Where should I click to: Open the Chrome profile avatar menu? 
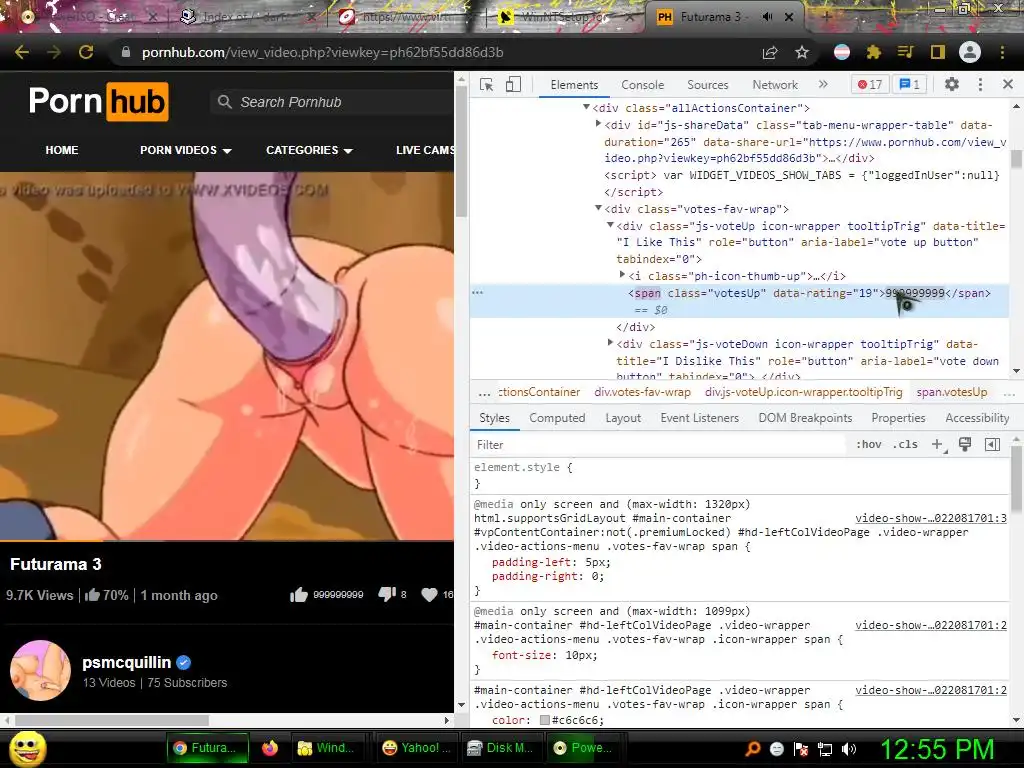[x=970, y=52]
